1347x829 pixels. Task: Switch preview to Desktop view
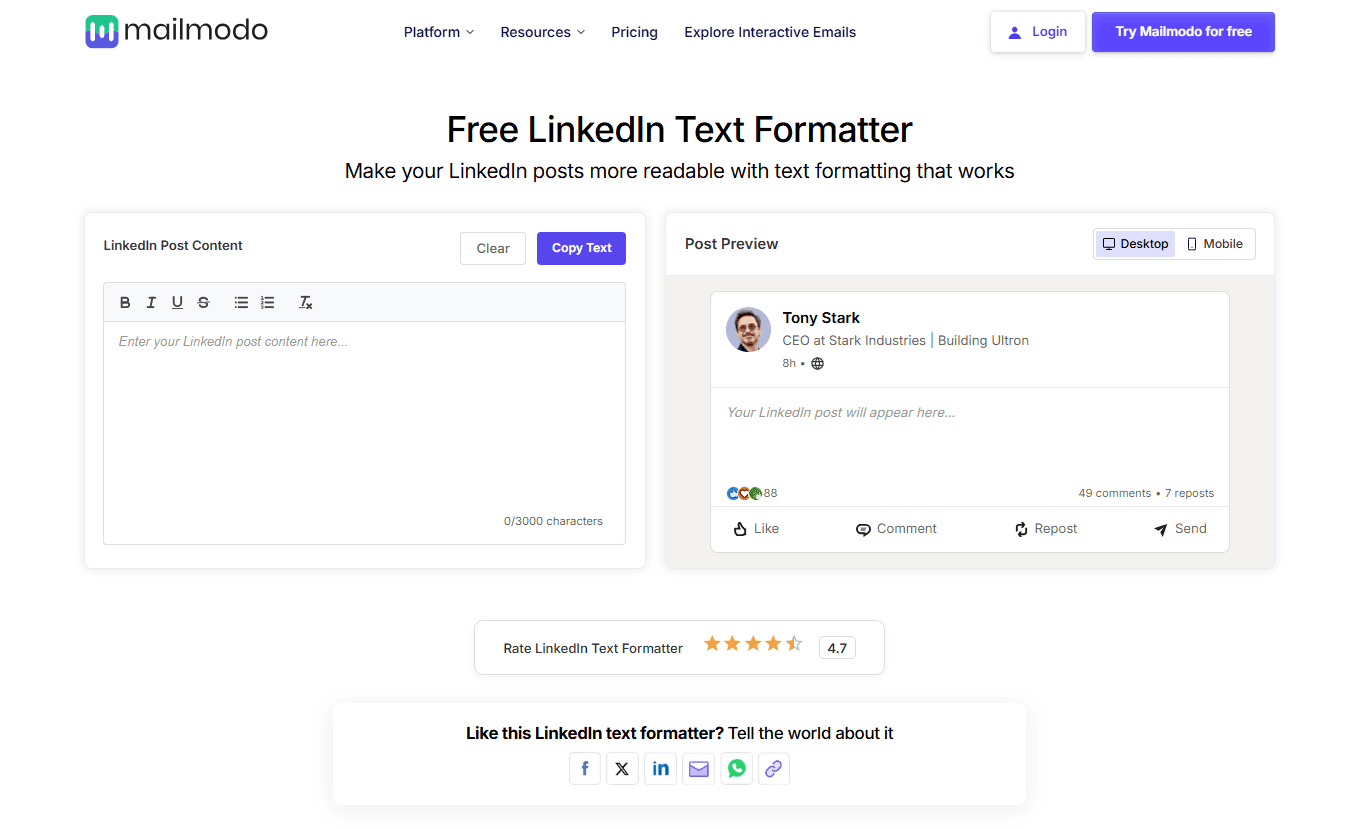pos(1135,244)
